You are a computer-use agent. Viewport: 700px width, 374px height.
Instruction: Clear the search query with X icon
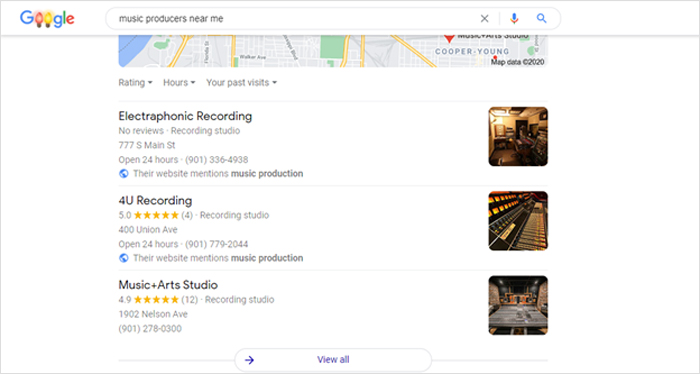pyautogui.click(x=484, y=18)
